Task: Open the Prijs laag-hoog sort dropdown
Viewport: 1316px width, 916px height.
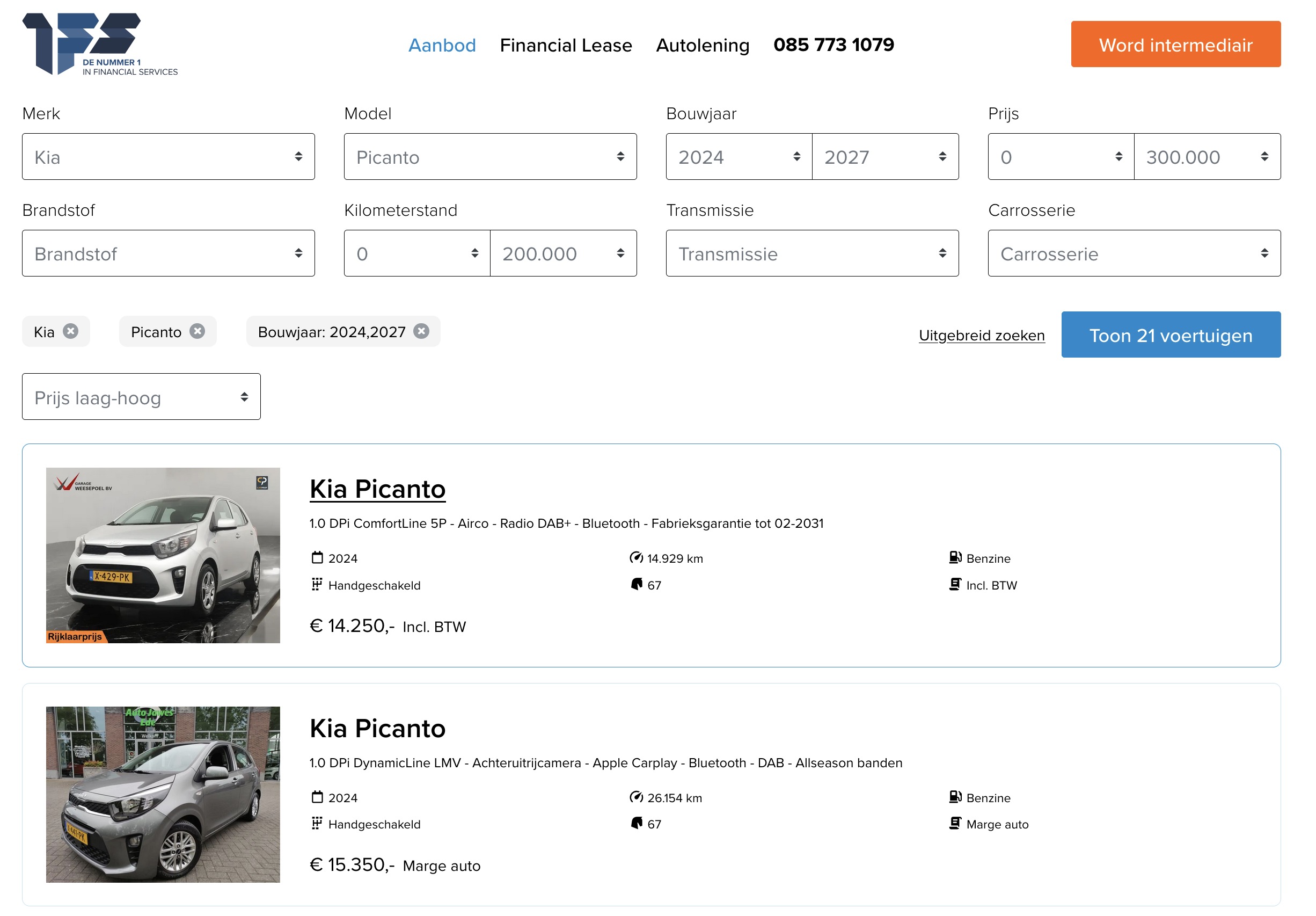Action: point(142,397)
